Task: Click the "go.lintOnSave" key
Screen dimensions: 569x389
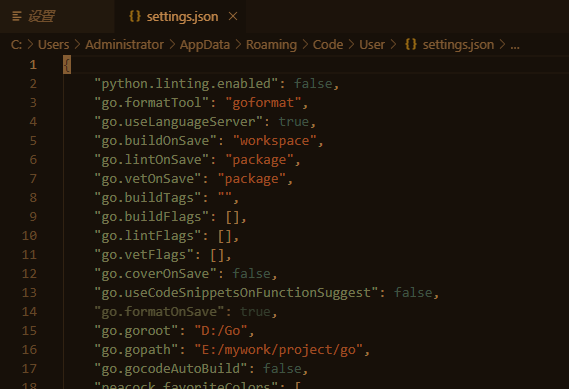Action: point(151,160)
